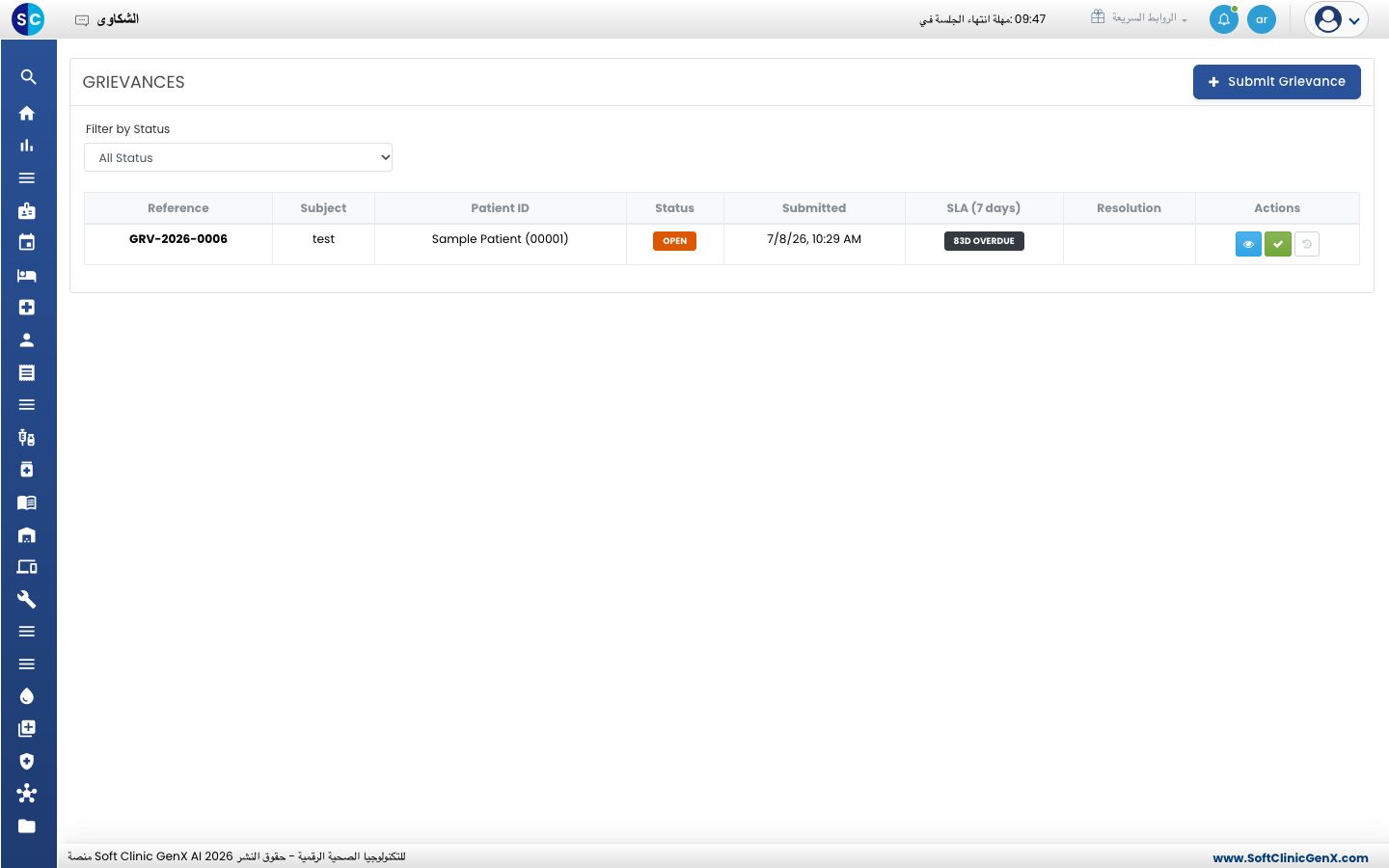Open the syringe and vial sidebar icon
This screenshot has height=868, width=1389.
(27, 438)
